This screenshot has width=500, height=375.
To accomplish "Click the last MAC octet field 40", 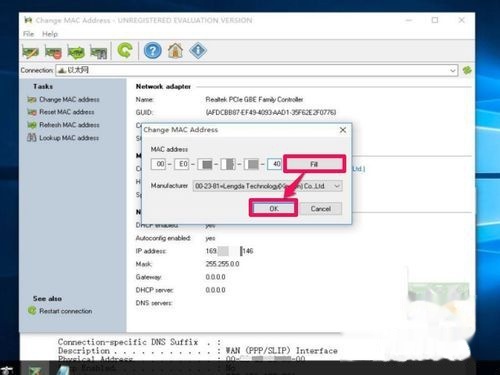I will pos(275,164).
